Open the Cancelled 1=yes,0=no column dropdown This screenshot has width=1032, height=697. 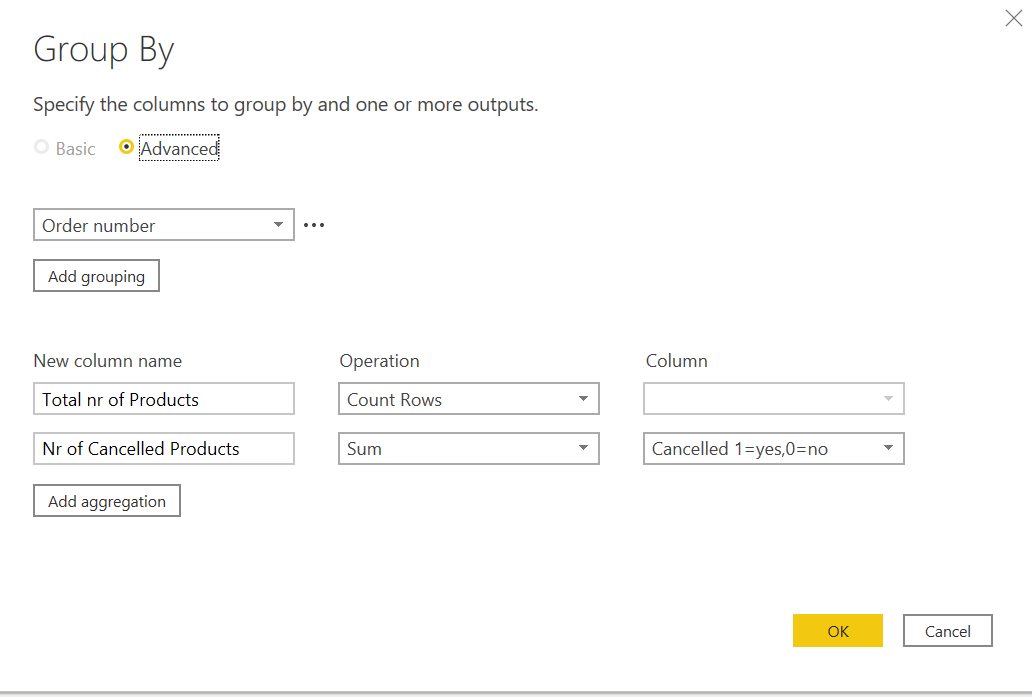coord(774,449)
